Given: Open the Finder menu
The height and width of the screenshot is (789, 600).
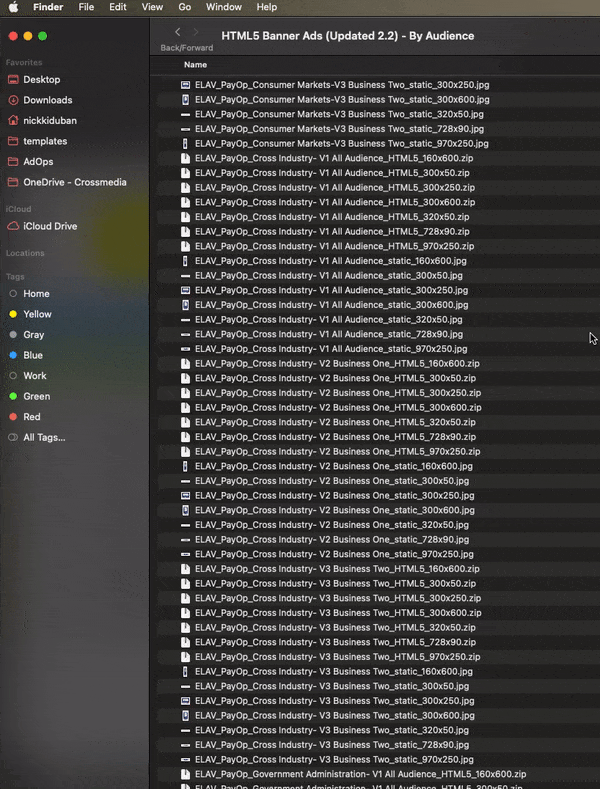Looking at the screenshot, I should pyautogui.click(x=48, y=7).
